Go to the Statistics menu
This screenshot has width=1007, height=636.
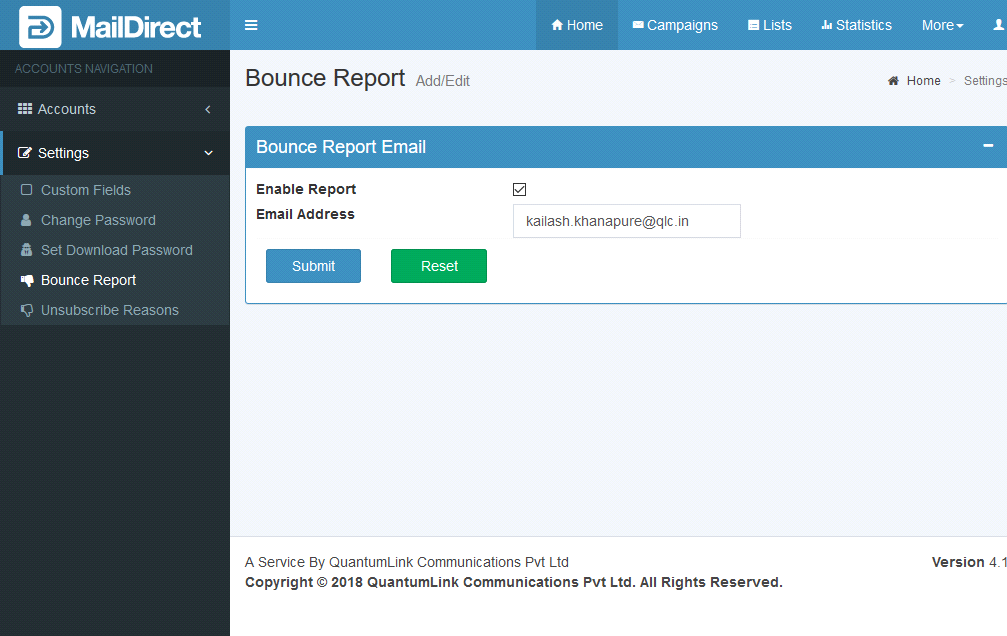[856, 25]
